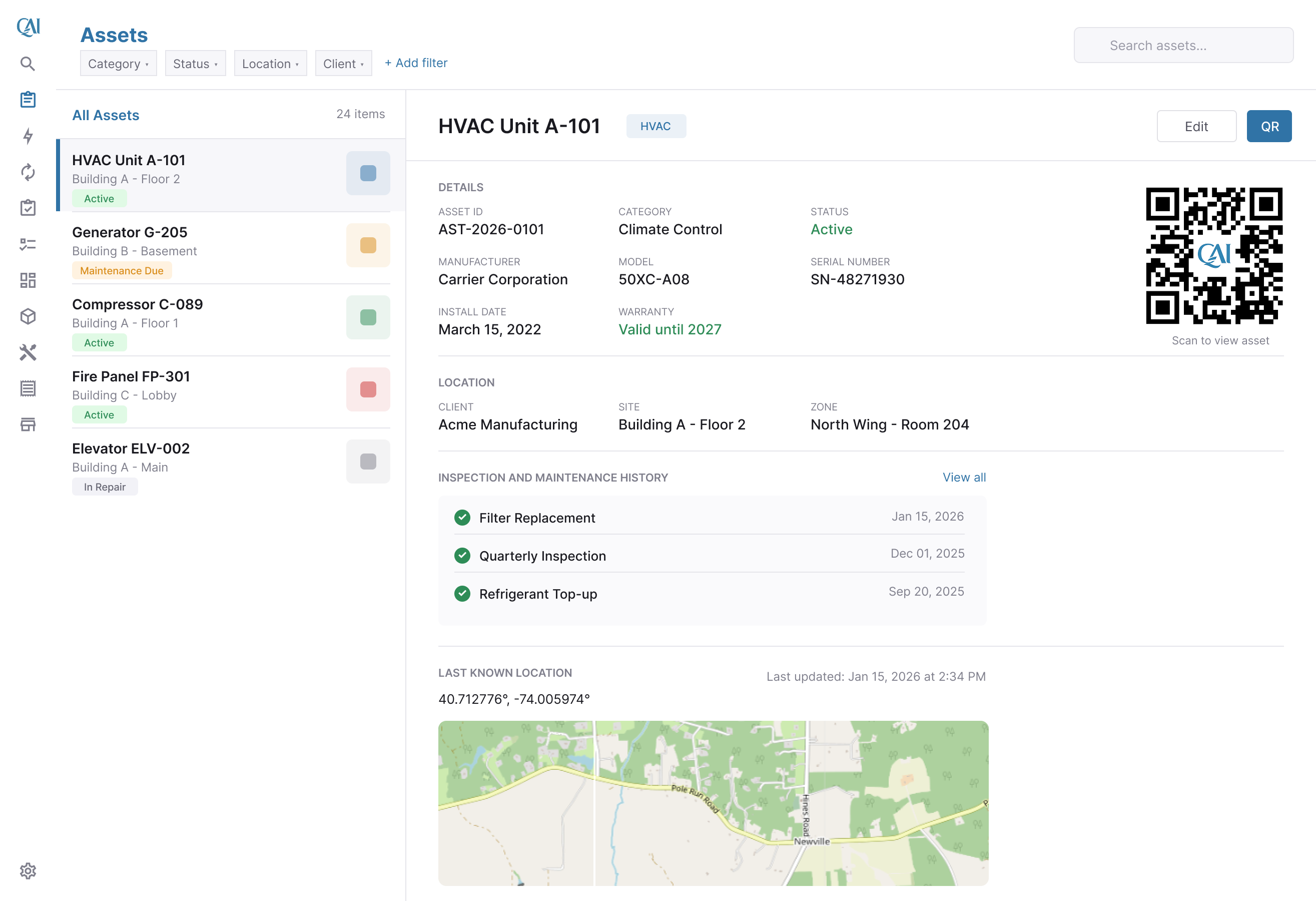Open the maintenance tools icon in sidebar
The image size is (1316, 901).
(x=27, y=352)
